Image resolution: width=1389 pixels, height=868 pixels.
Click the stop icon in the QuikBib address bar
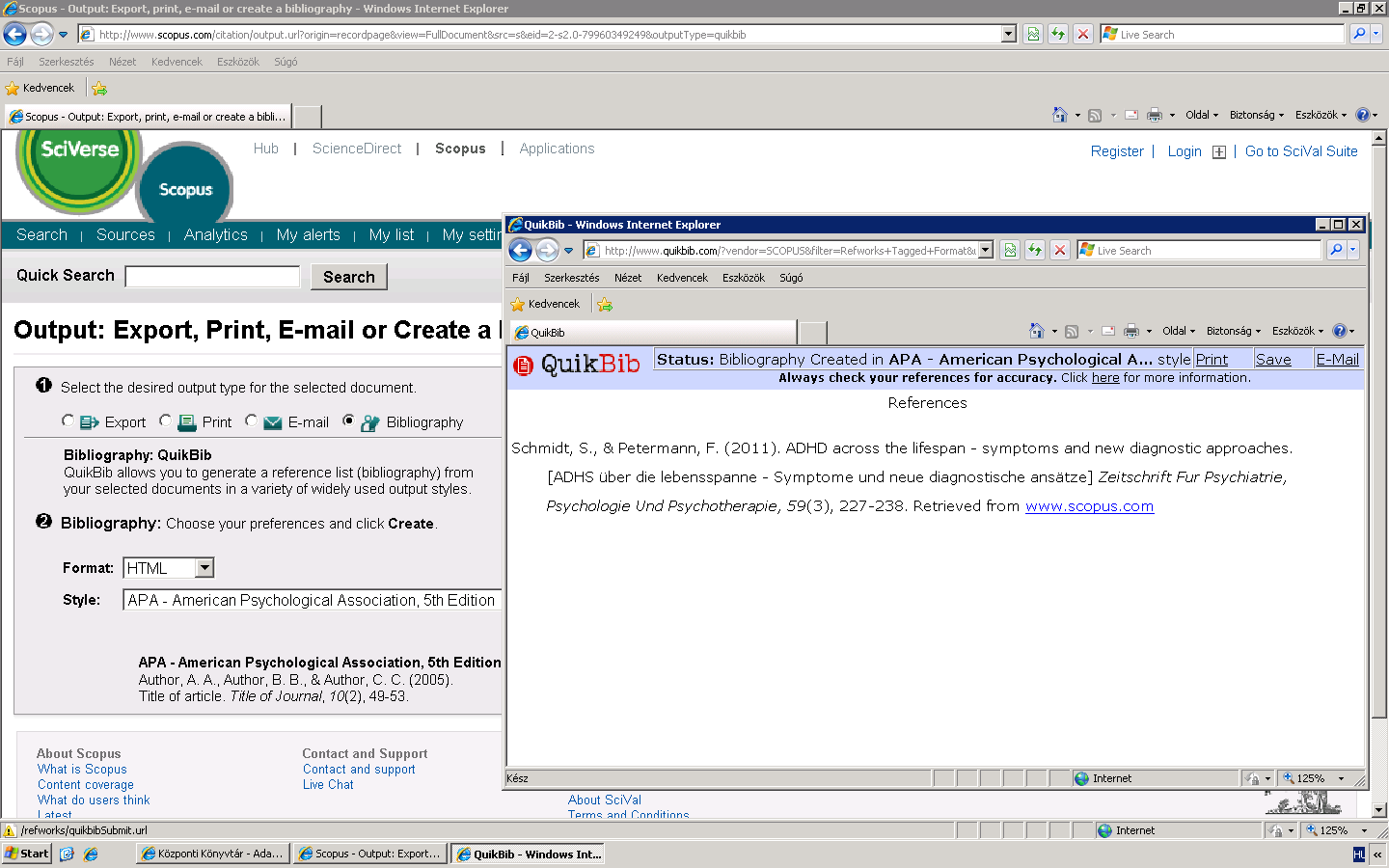(x=1060, y=251)
